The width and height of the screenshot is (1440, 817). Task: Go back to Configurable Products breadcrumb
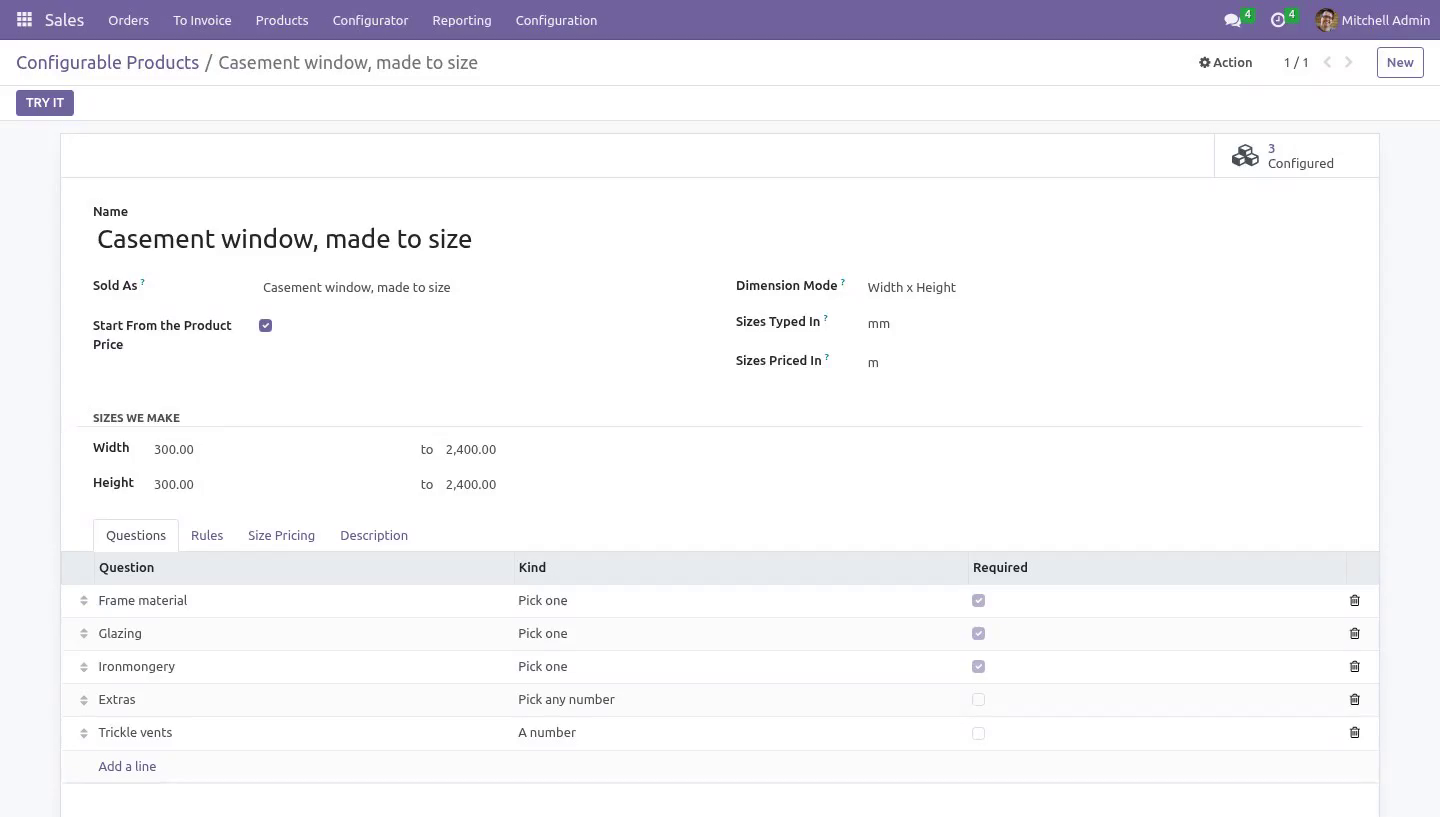[x=107, y=62]
